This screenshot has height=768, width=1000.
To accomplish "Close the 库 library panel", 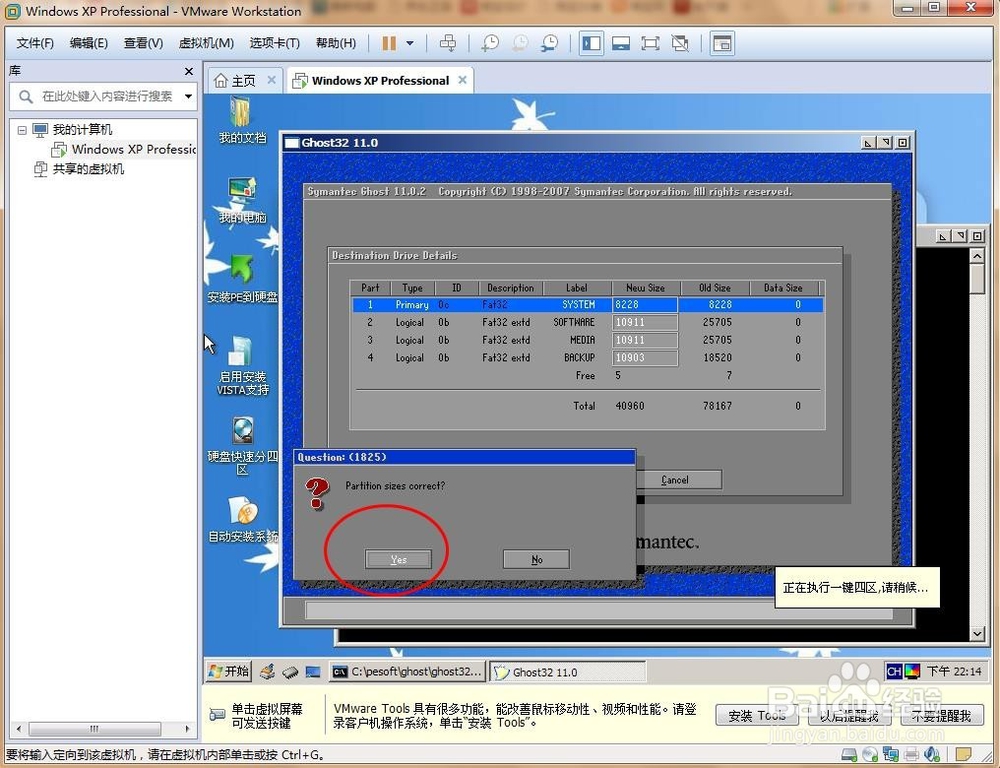I will (189, 71).
